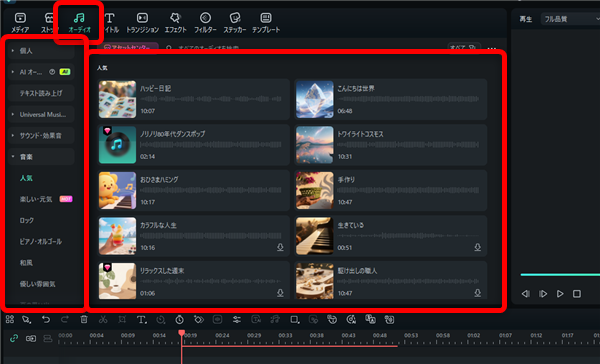Viewport: 600px width, 364px height.
Task: Expand the 個人 category
Action: tap(41, 51)
